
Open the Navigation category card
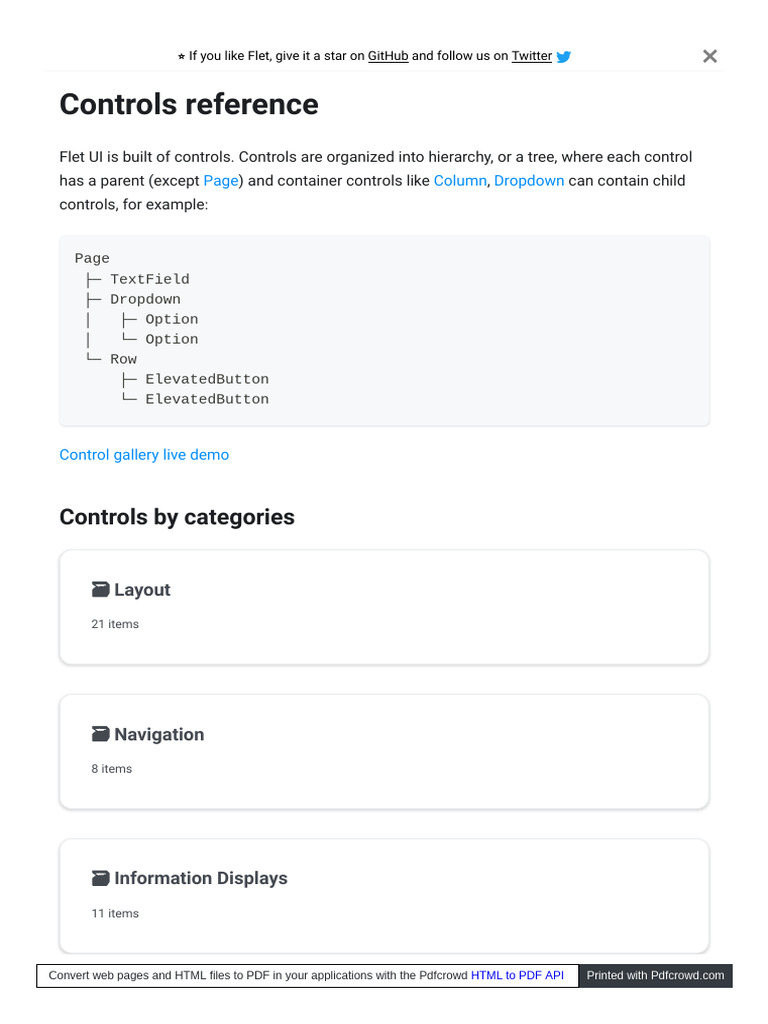click(384, 751)
